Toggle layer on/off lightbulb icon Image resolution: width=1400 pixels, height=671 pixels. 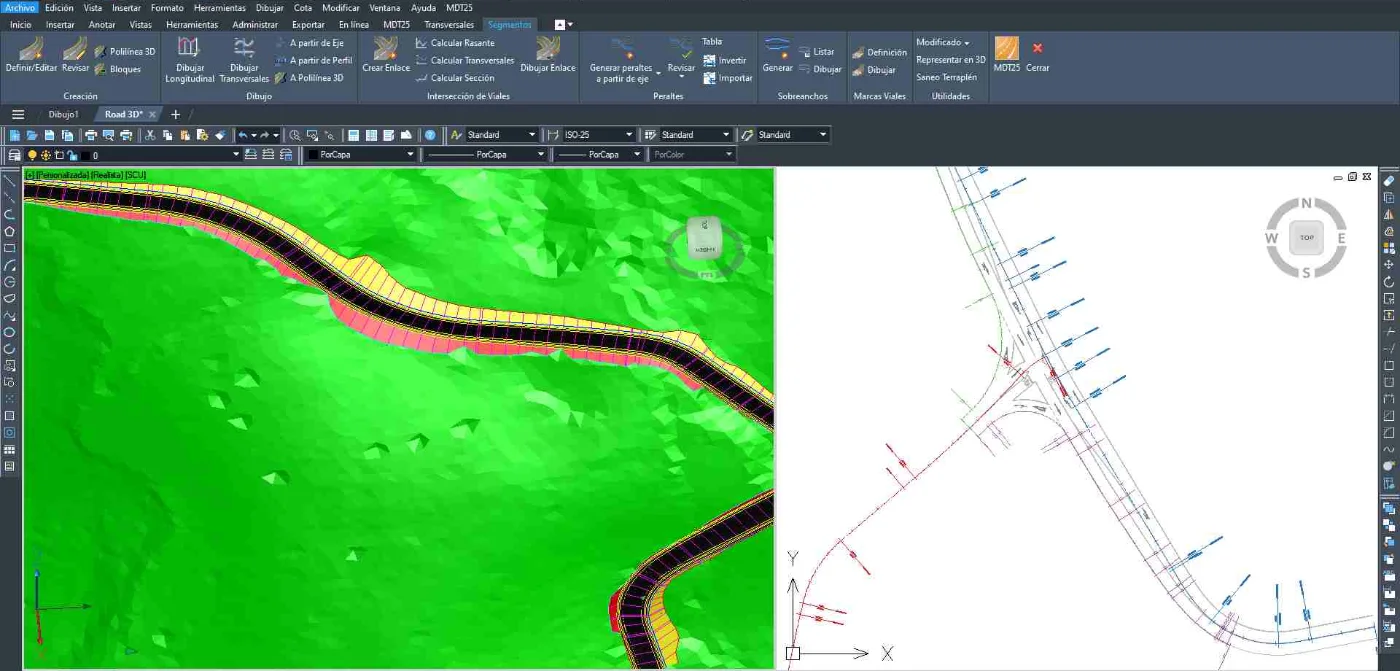pyautogui.click(x=32, y=155)
